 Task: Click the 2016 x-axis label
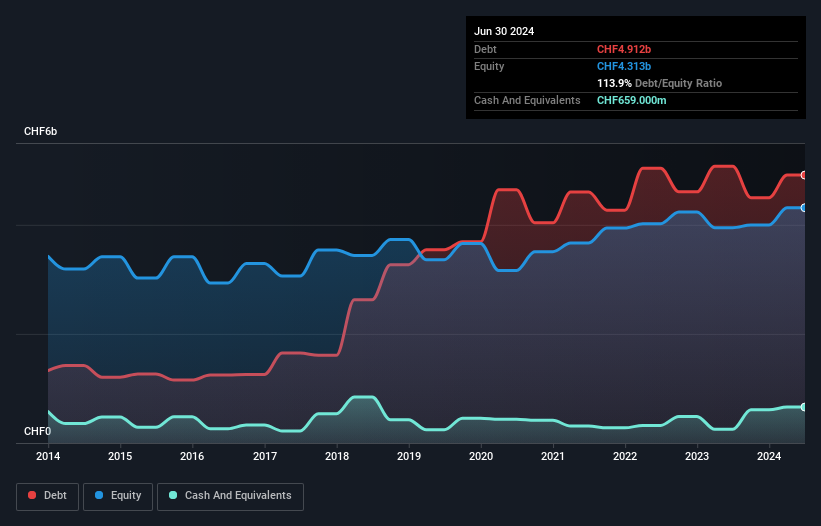pos(192,456)
